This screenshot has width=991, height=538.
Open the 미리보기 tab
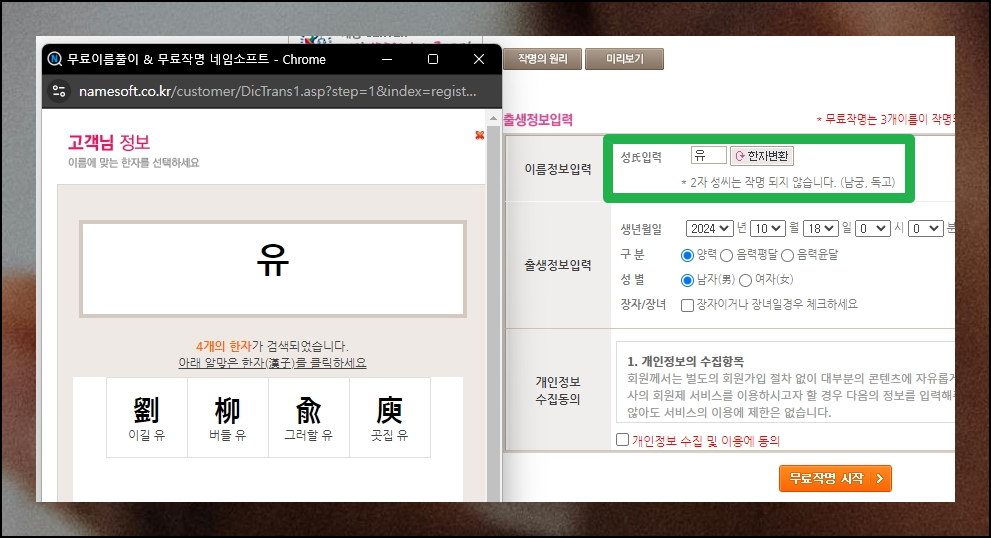pyautogui.click(x=624, y=59)
